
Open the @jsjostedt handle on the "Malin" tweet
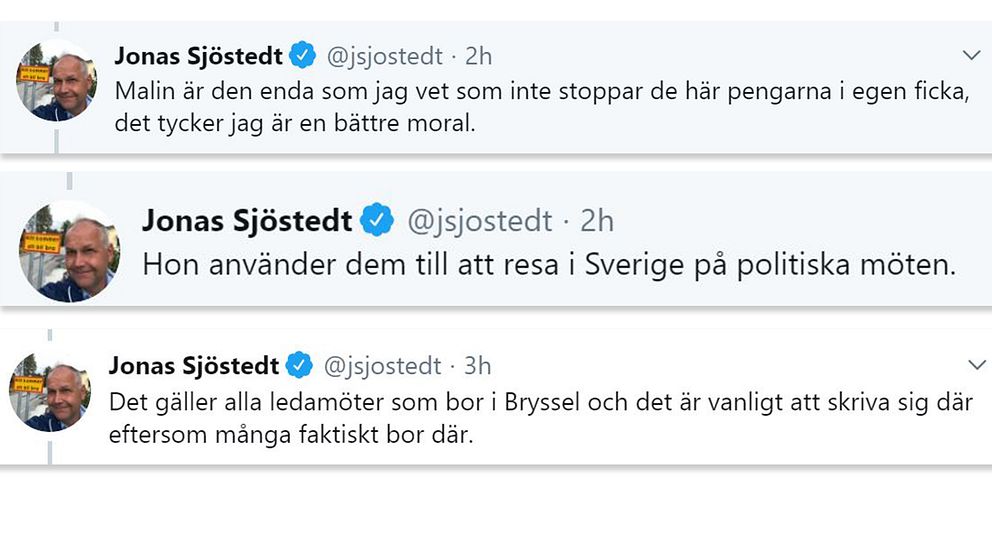pos(384,56)
